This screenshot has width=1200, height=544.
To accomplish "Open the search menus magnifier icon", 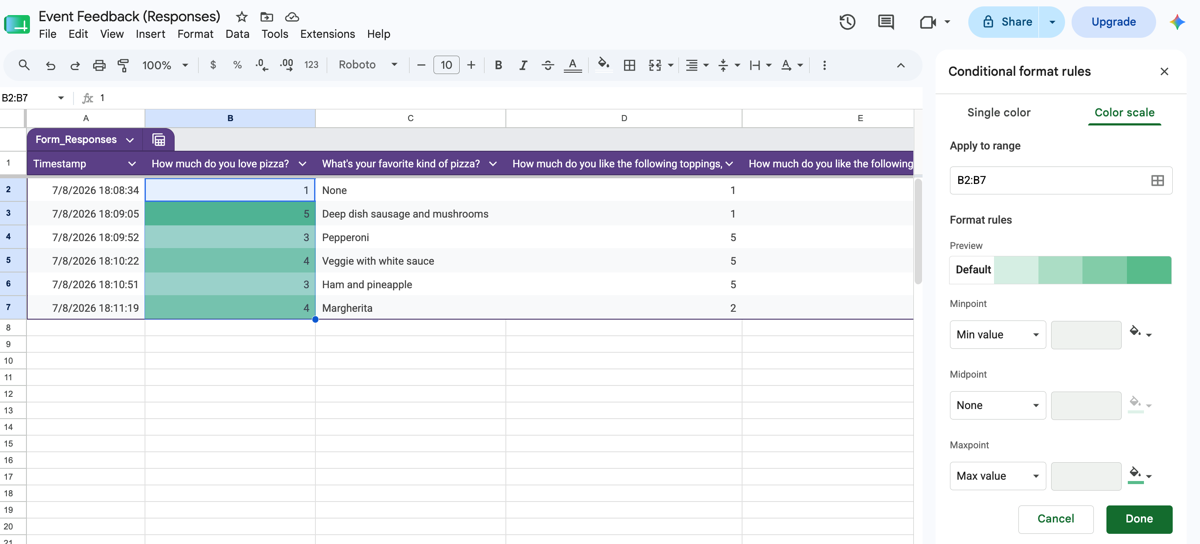I will tap(24, 65).
